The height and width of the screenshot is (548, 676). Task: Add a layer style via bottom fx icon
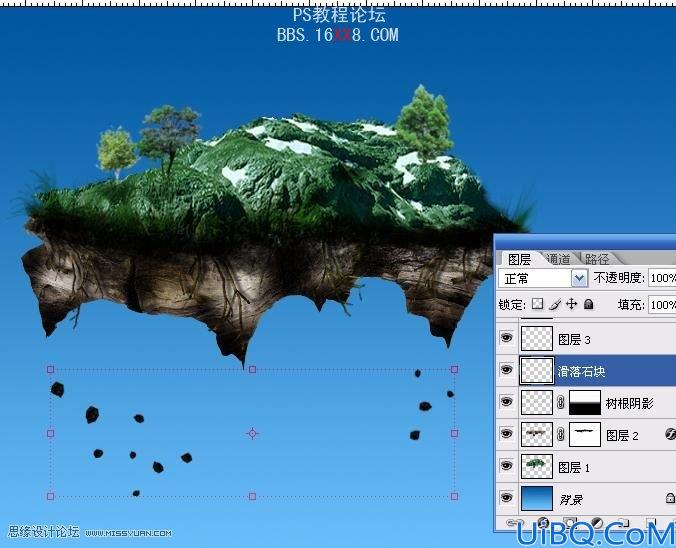click(x=543, y=523)
